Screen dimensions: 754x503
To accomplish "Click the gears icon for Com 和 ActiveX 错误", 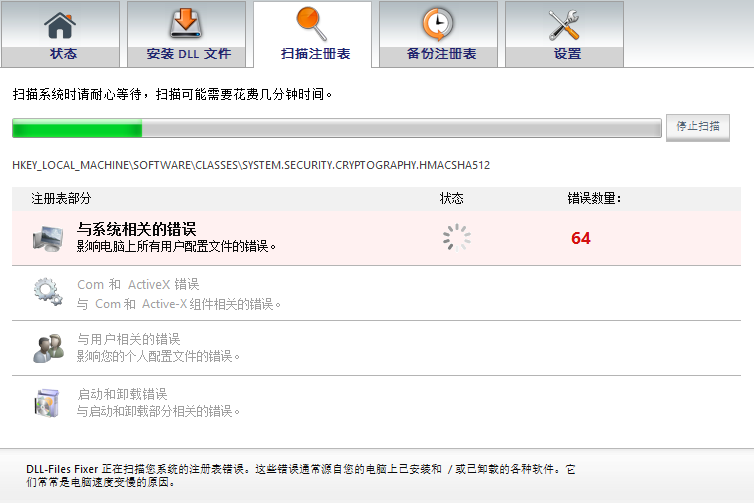I will 48,291.
